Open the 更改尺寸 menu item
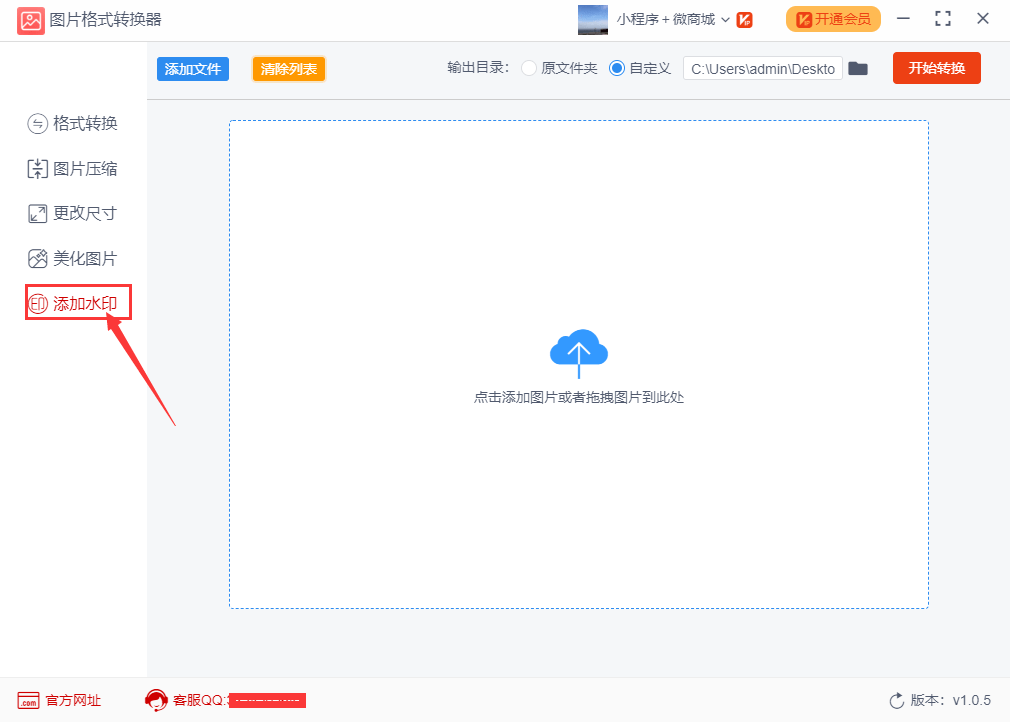The height and width of the screenshot is (722, 1010). pyautogui.click(x=85, y=213)
